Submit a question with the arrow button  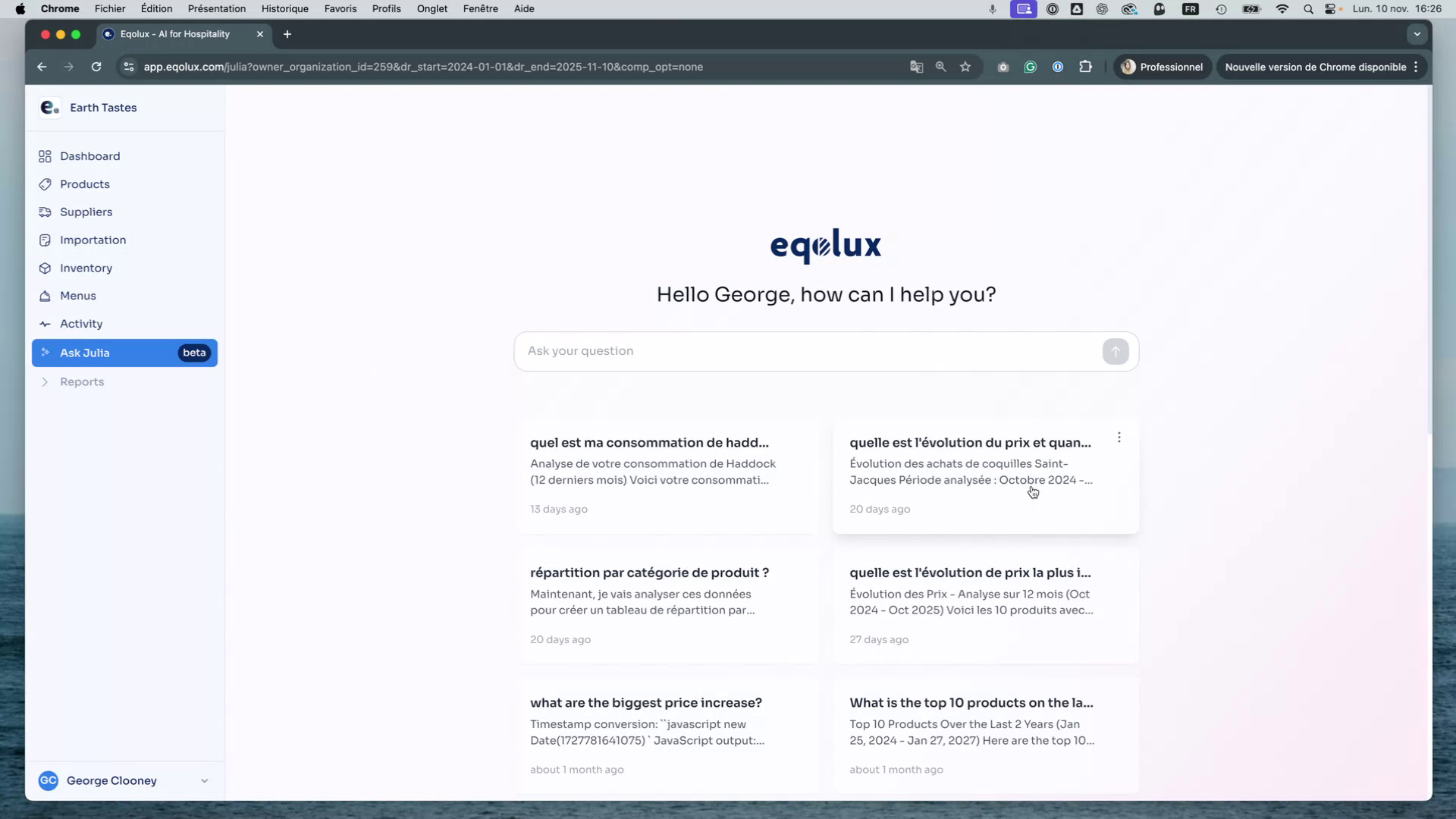[1116, 351]
